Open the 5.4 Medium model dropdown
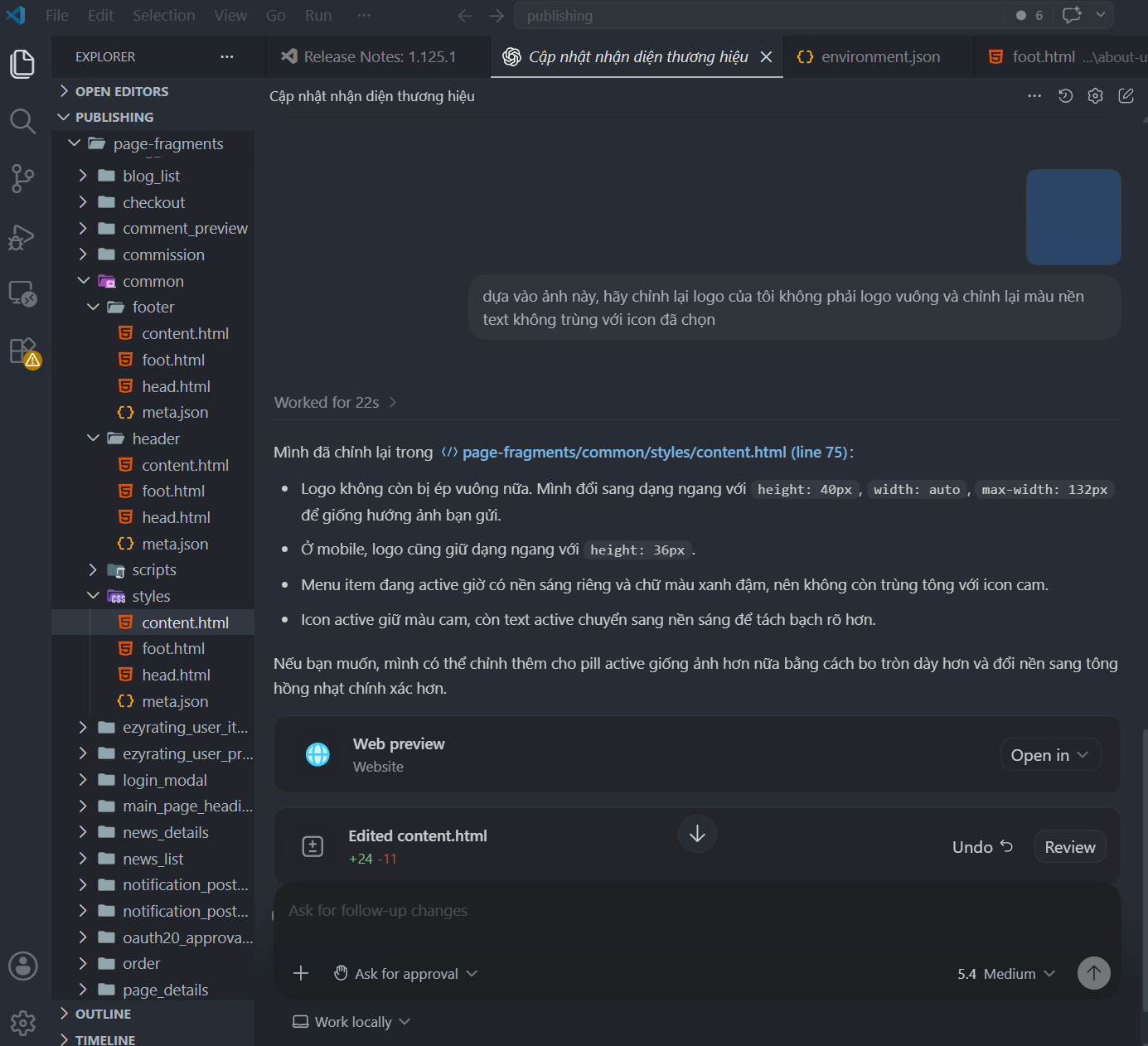The width and height of the screenshot is (1148, 1046). (1006, 974)
